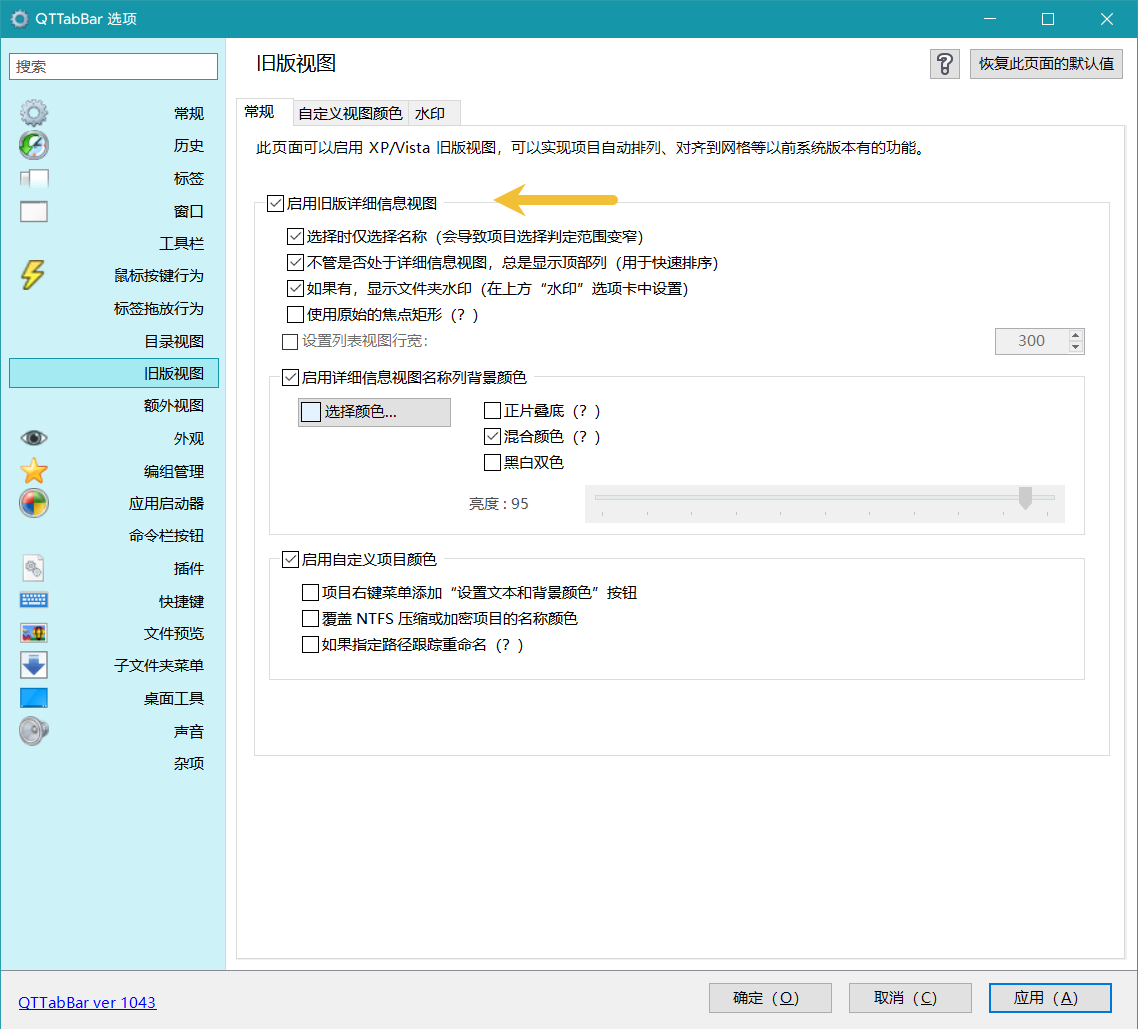Open the 应用启动器 colored orb icon

click(x=34, y=503)
